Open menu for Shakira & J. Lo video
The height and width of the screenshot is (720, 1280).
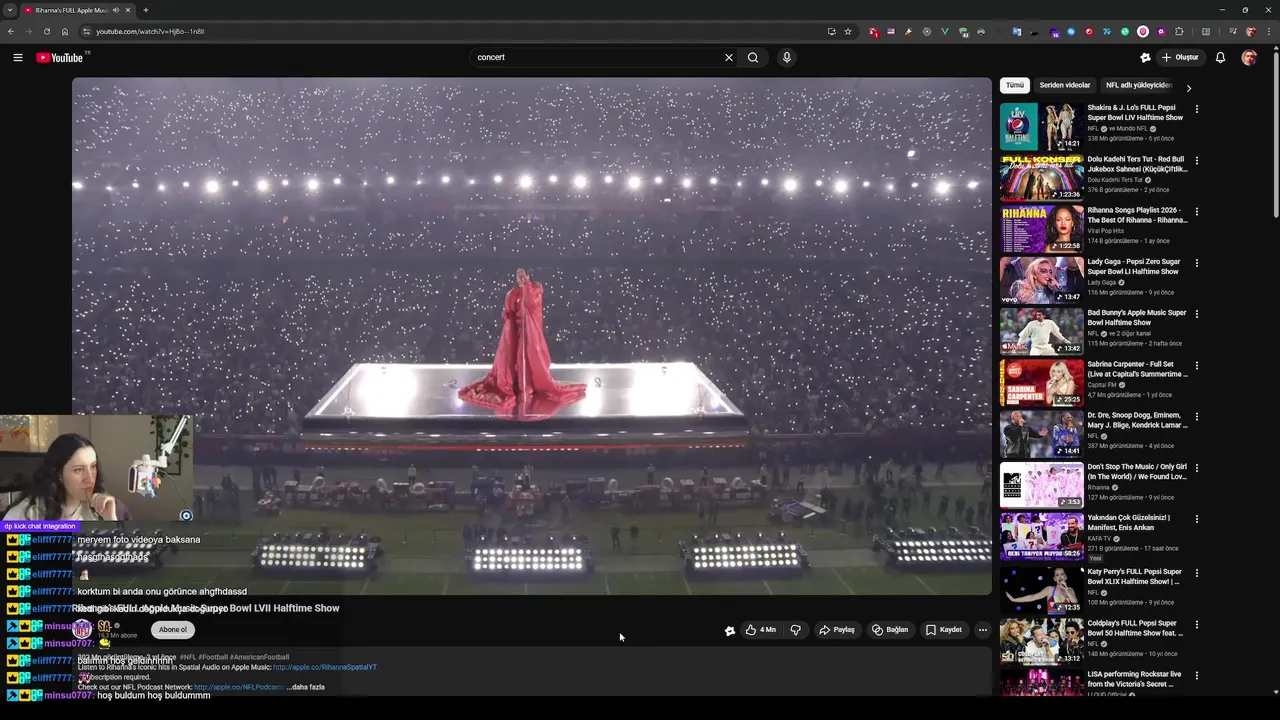pos(1197,109)
